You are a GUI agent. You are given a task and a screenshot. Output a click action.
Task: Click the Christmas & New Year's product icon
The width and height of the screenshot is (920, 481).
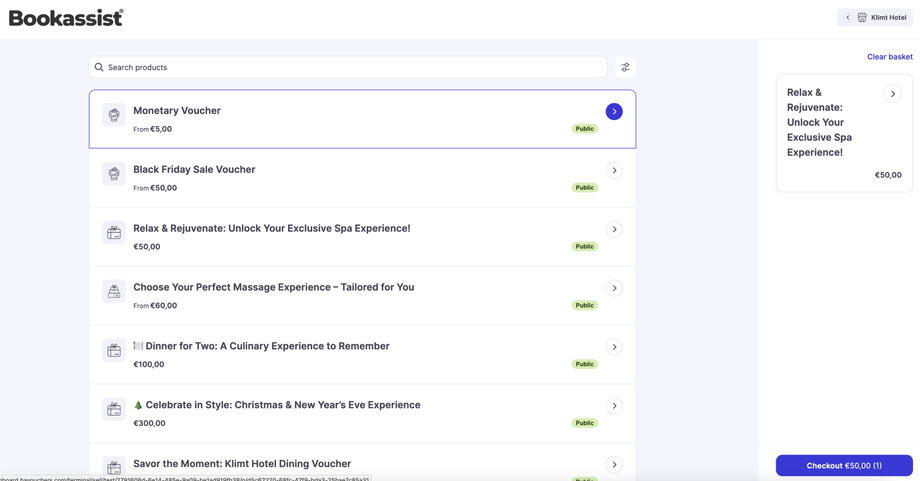click(114, 409)
